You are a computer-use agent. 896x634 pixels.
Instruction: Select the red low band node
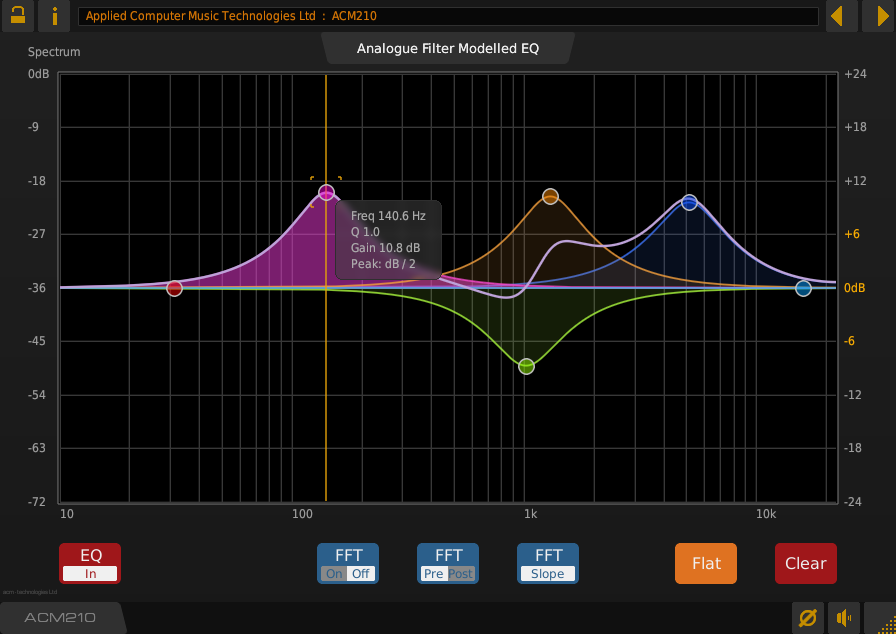point(174,288)
